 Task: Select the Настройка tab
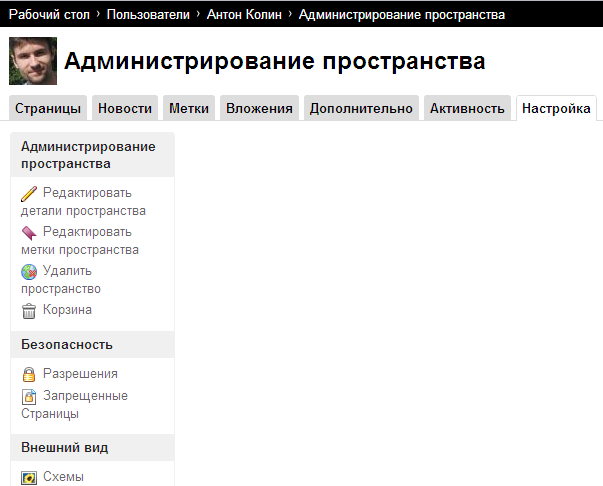[555, 108]
